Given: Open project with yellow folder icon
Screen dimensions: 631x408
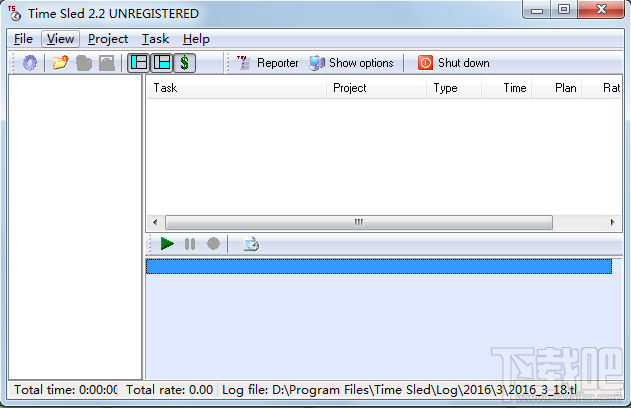Looking at the screenshot, I should coord(60,63).
